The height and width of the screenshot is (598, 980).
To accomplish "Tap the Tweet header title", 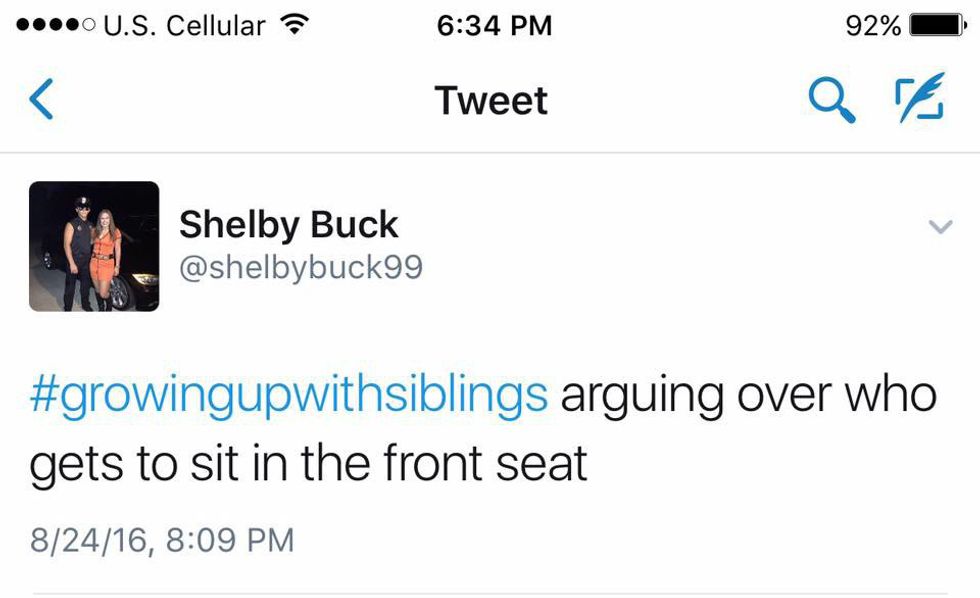I will point(491,101).
